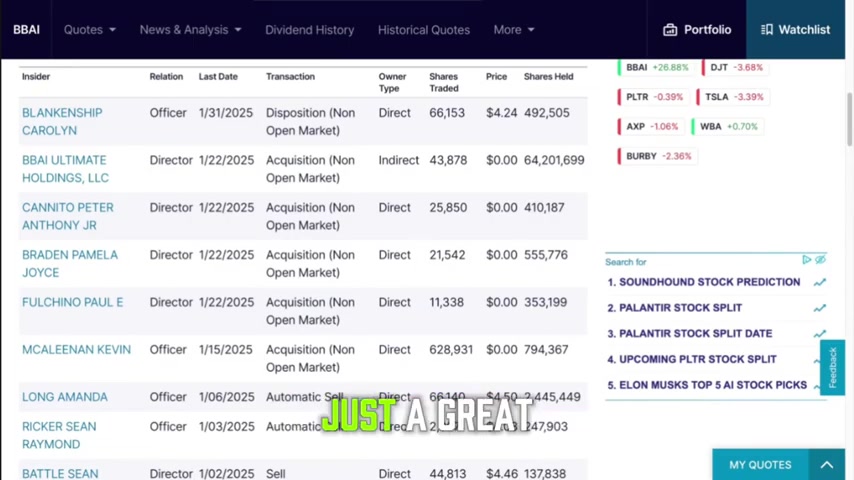The image size is (854, 480).
Task: Select the DJT -3.68% ticker chip
Action: point(736,68)
